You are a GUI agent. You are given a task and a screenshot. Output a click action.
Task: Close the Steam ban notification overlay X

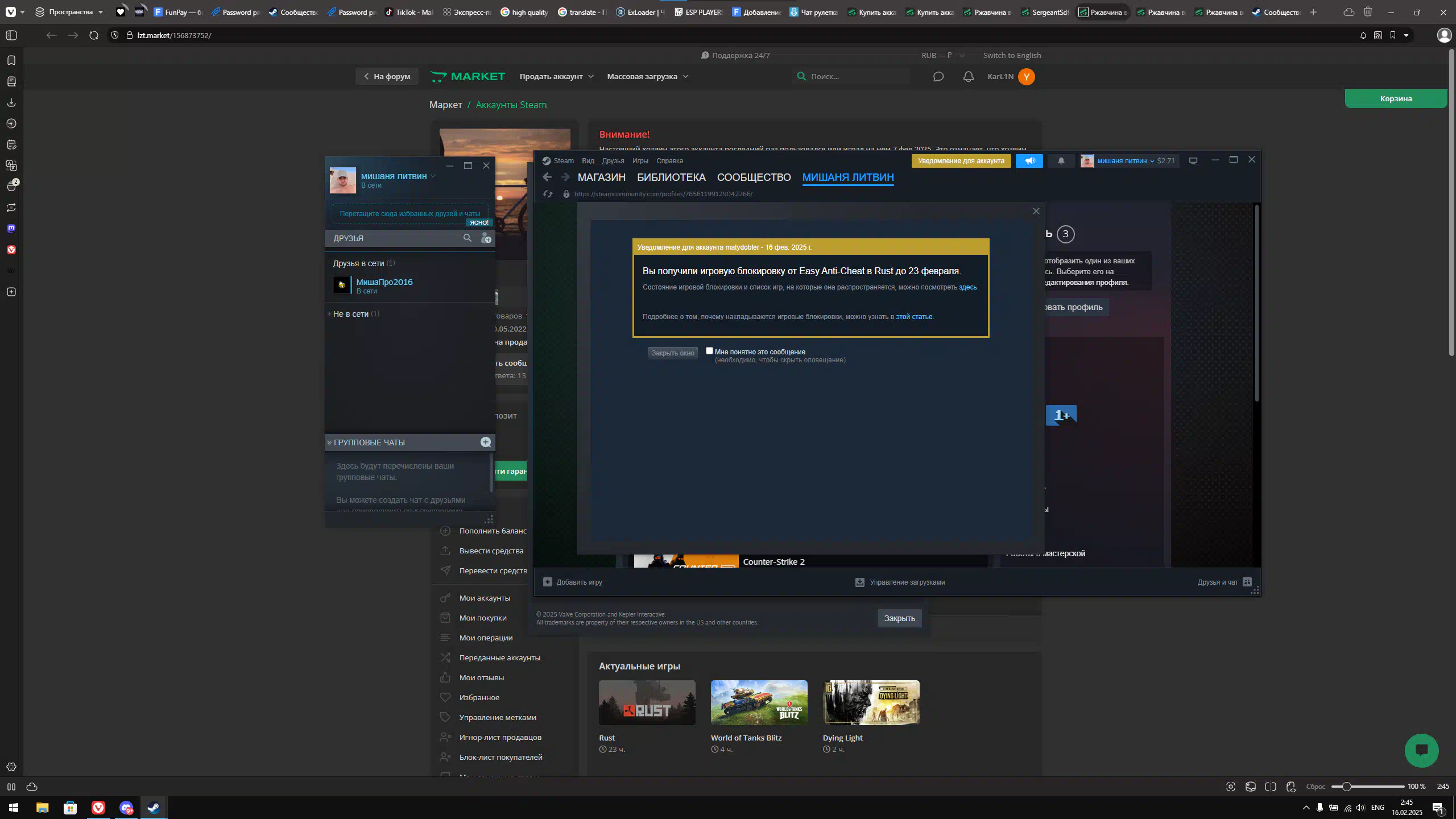pos(1036,212)
